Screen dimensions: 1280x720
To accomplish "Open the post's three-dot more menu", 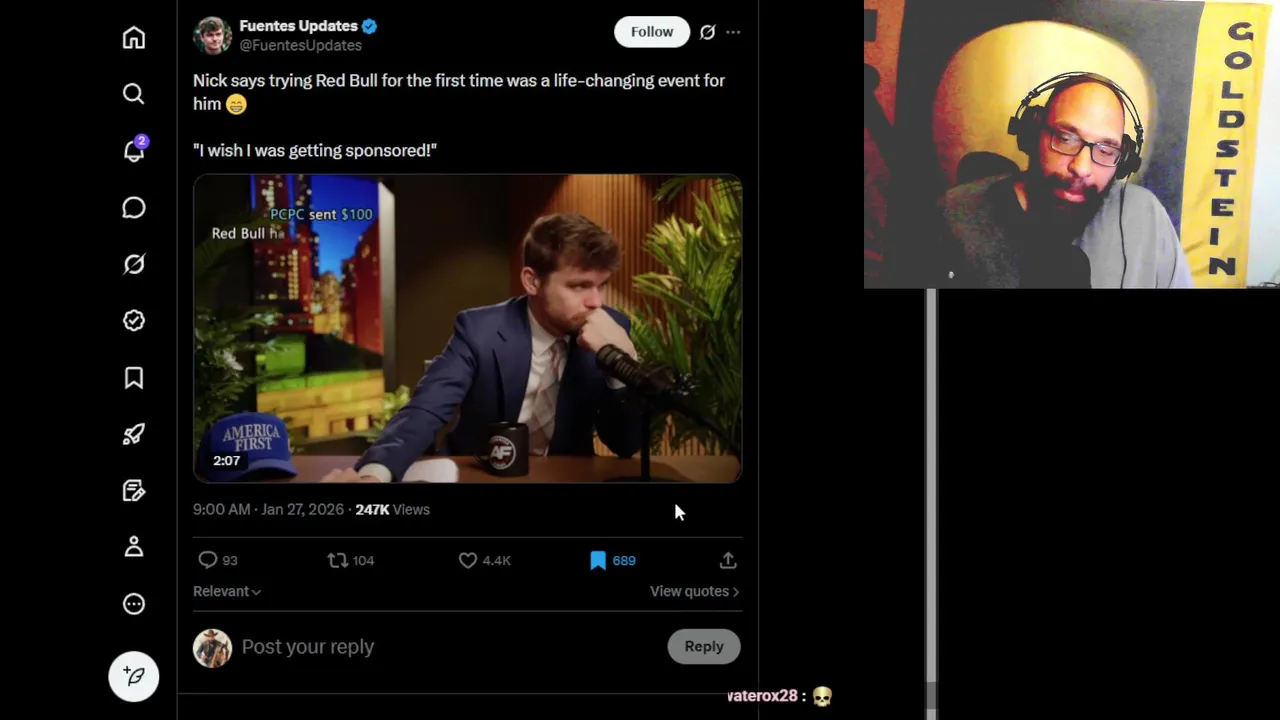I will [733, 32].
